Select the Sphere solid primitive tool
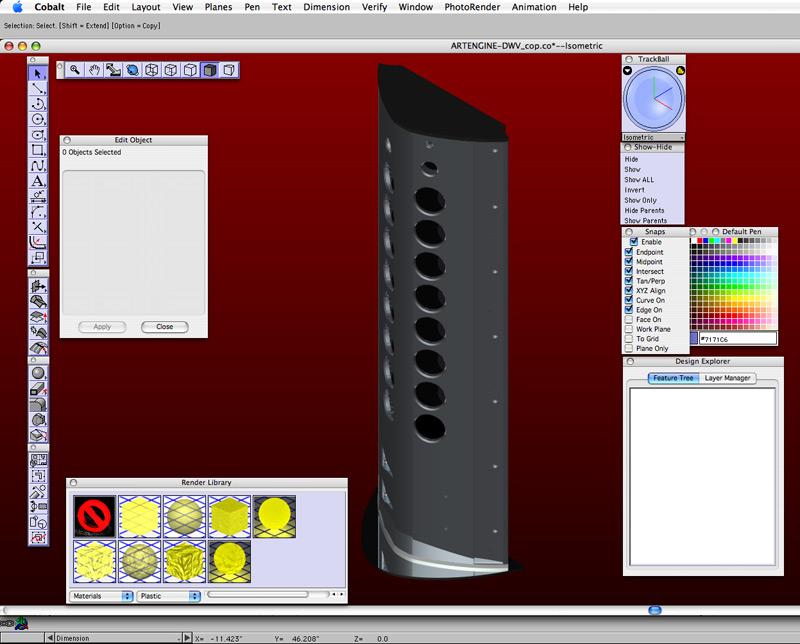This screenshot has height=644, width=800. 38,372
